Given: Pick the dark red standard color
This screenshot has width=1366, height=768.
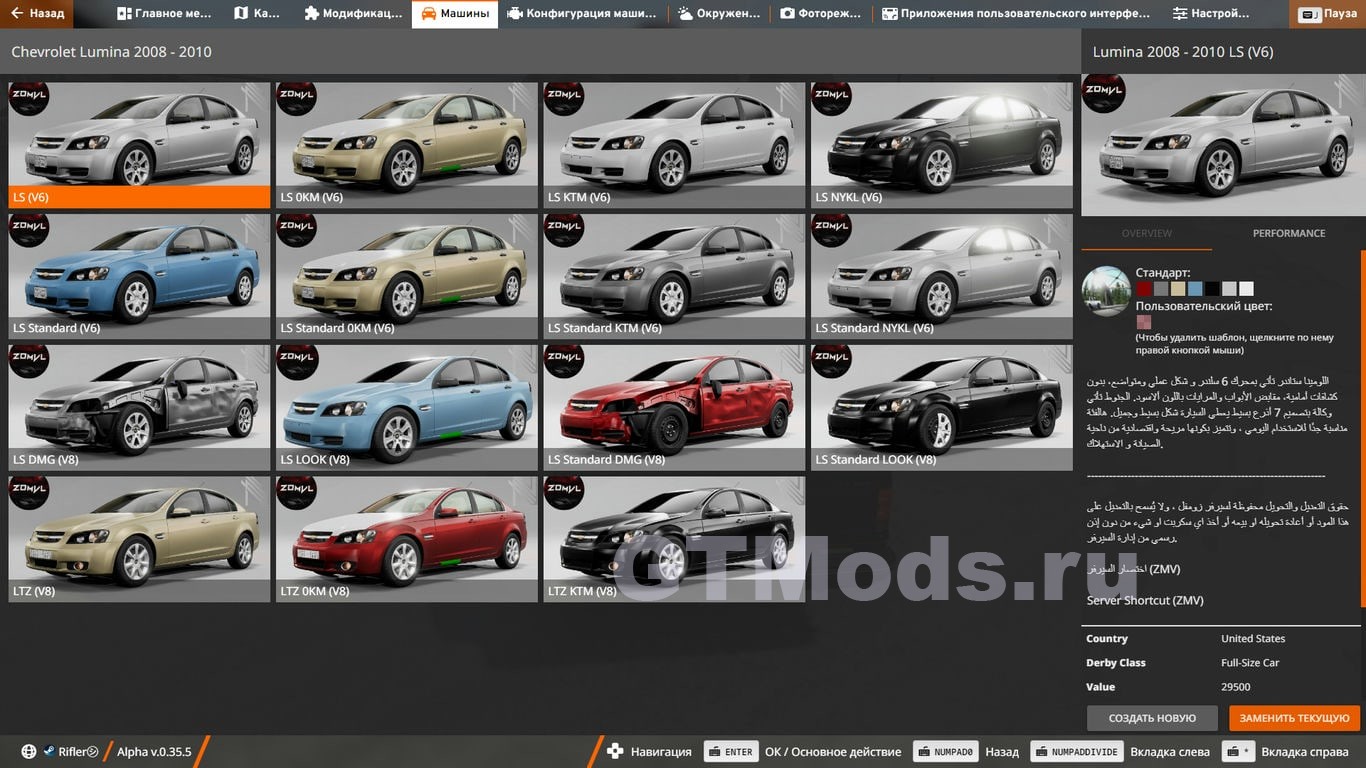Looking at the screenshot, I should coord(1143,289).
